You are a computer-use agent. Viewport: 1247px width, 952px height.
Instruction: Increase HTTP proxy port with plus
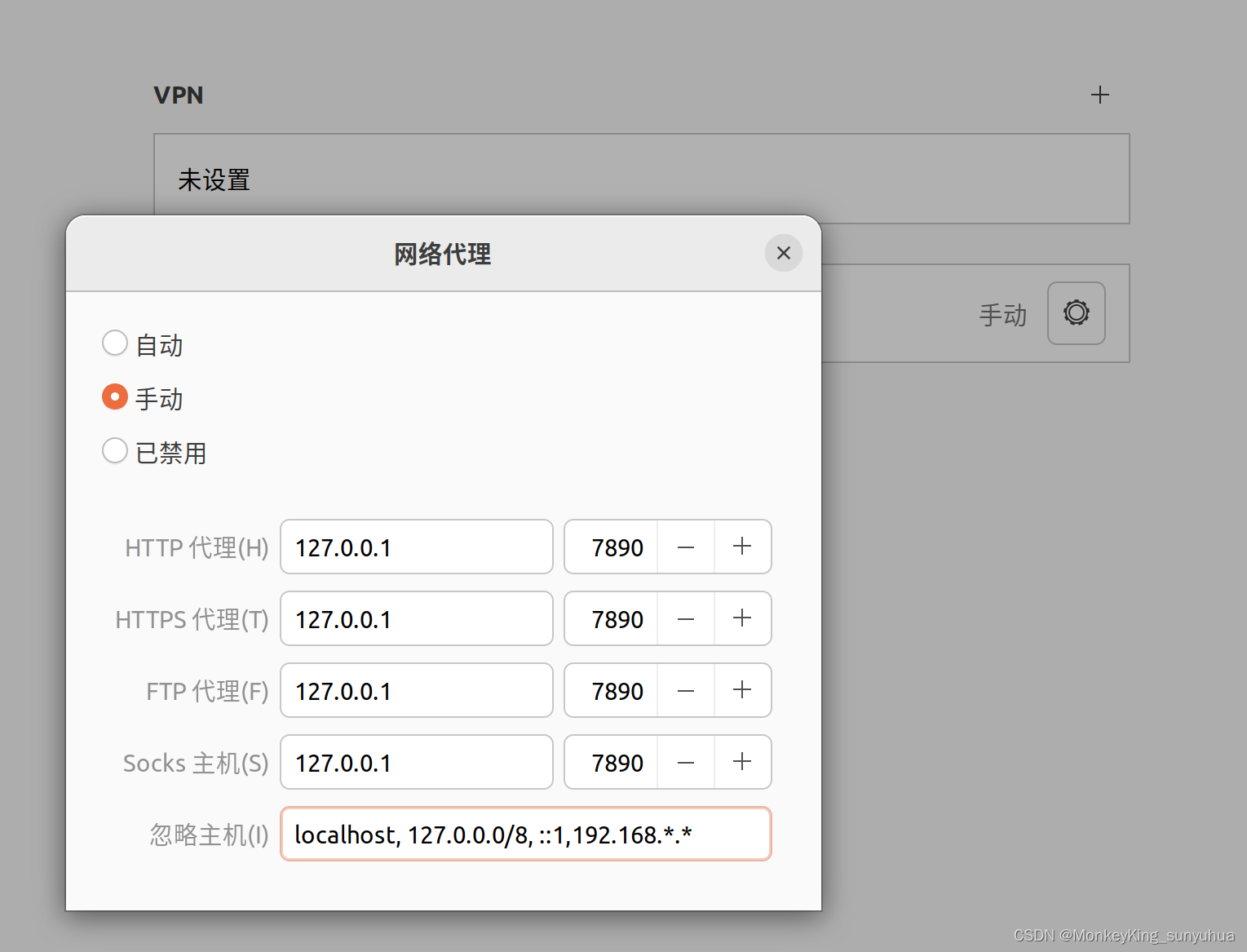pos(742,547)
